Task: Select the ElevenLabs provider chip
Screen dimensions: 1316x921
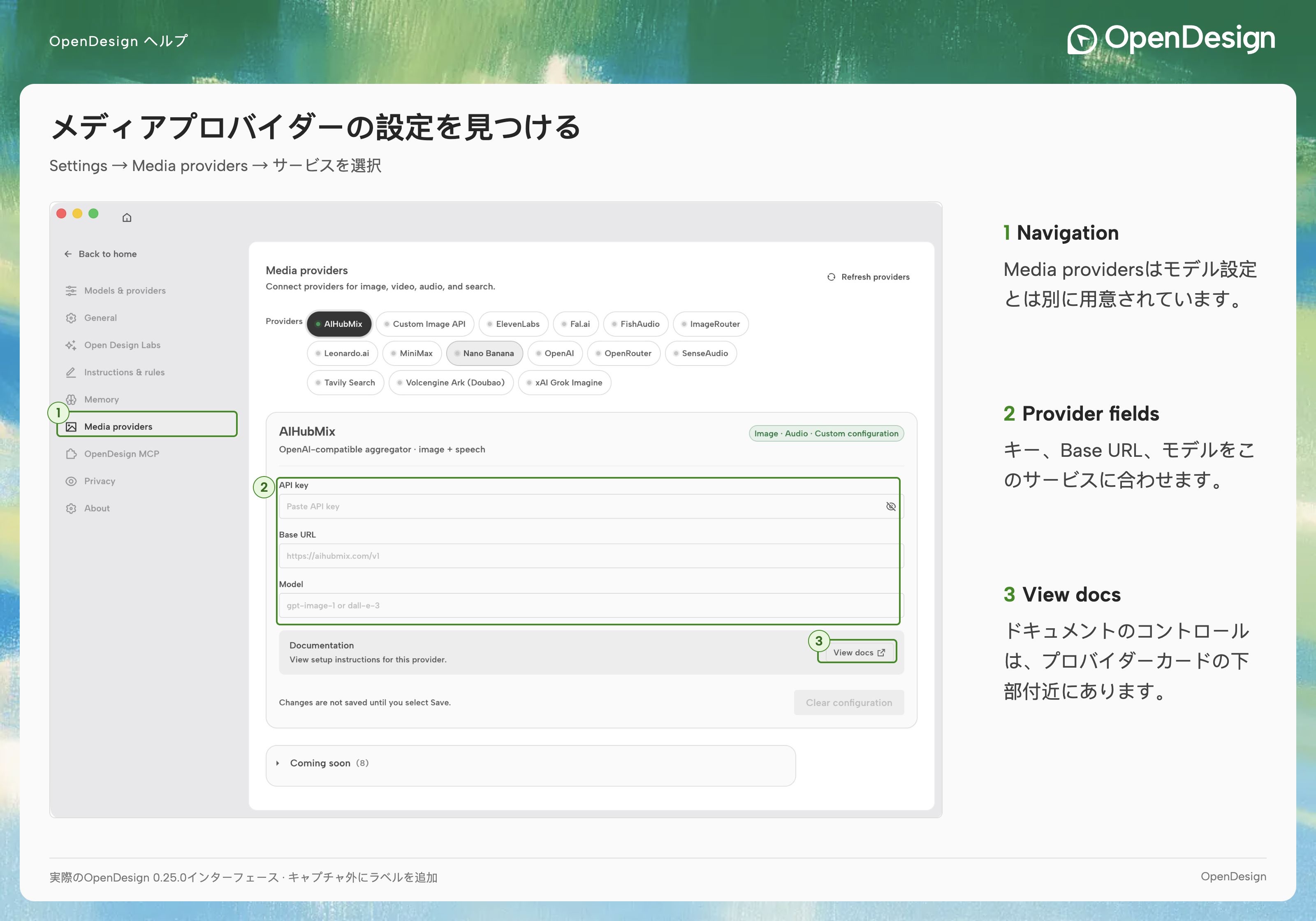Action: coord(514,324)
